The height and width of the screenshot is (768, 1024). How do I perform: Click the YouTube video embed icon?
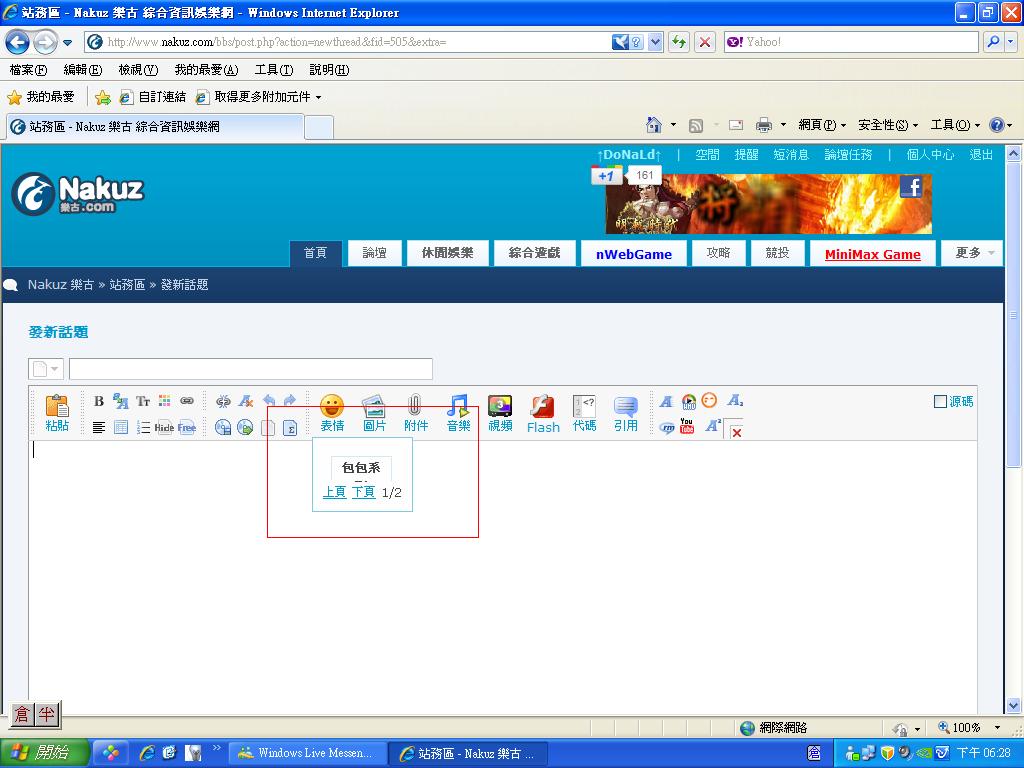[x=687, y=426]
